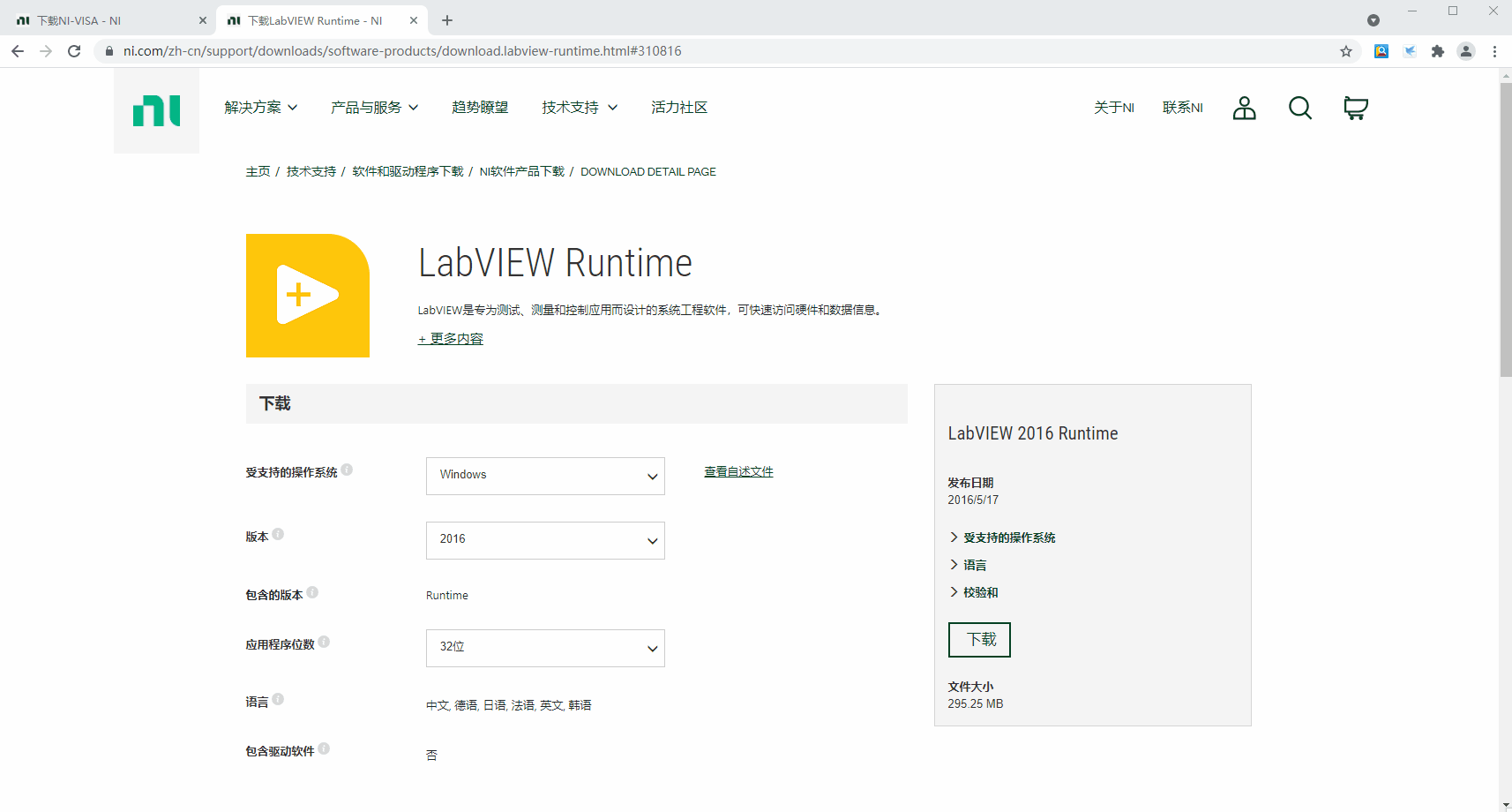Viewport: 1512px width, 812px height.
Task: Click the 下载 download button
Action: [979, 640]
